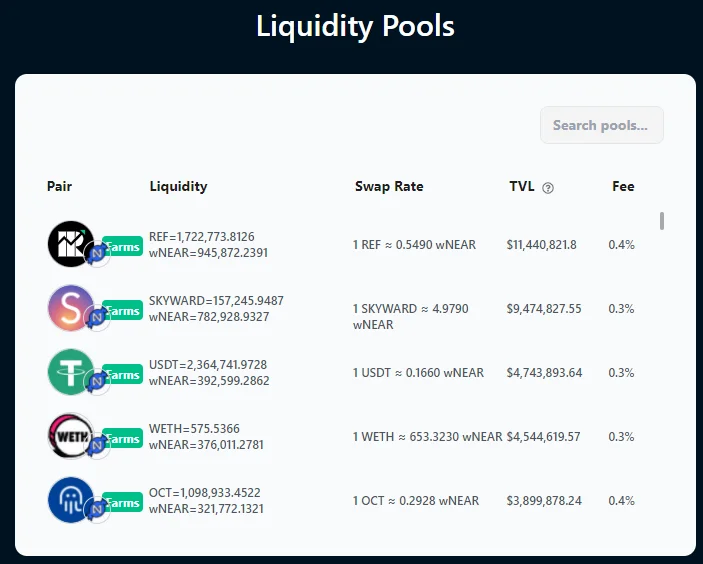
Task: Select the USDT=2,364,741.9728 liquidity value
Action: 208,364
